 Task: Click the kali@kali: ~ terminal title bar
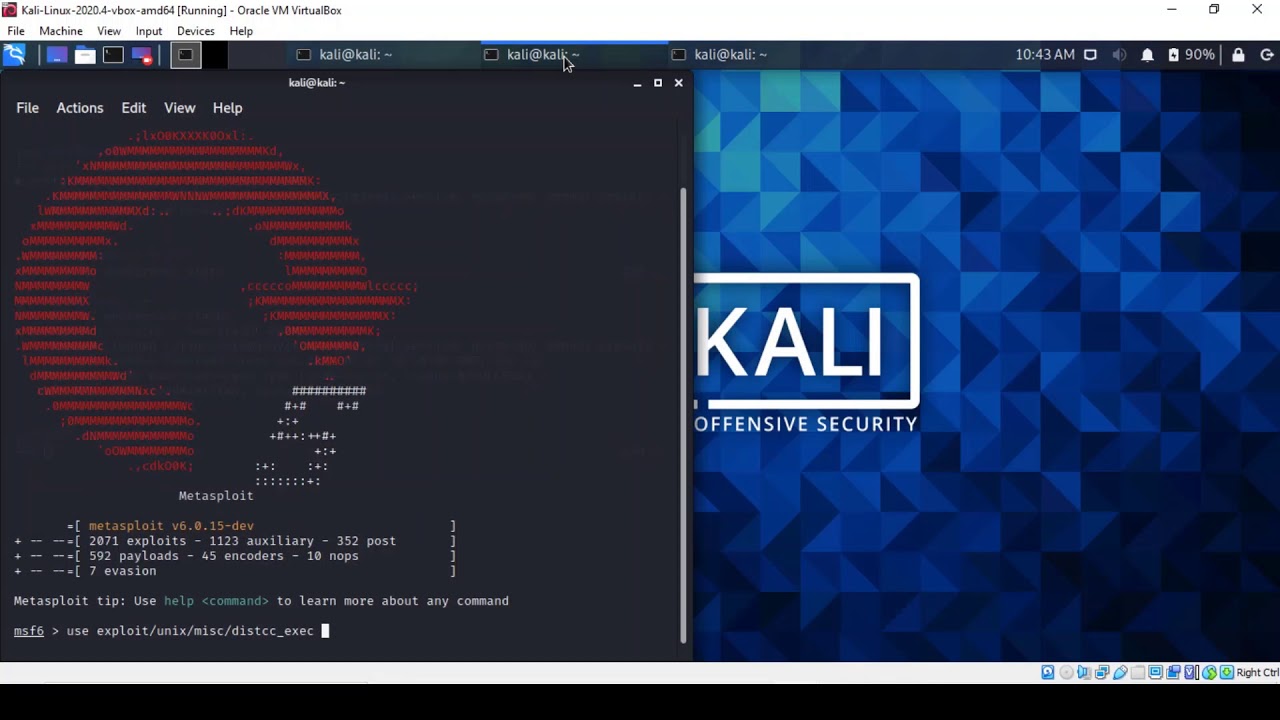316,83
